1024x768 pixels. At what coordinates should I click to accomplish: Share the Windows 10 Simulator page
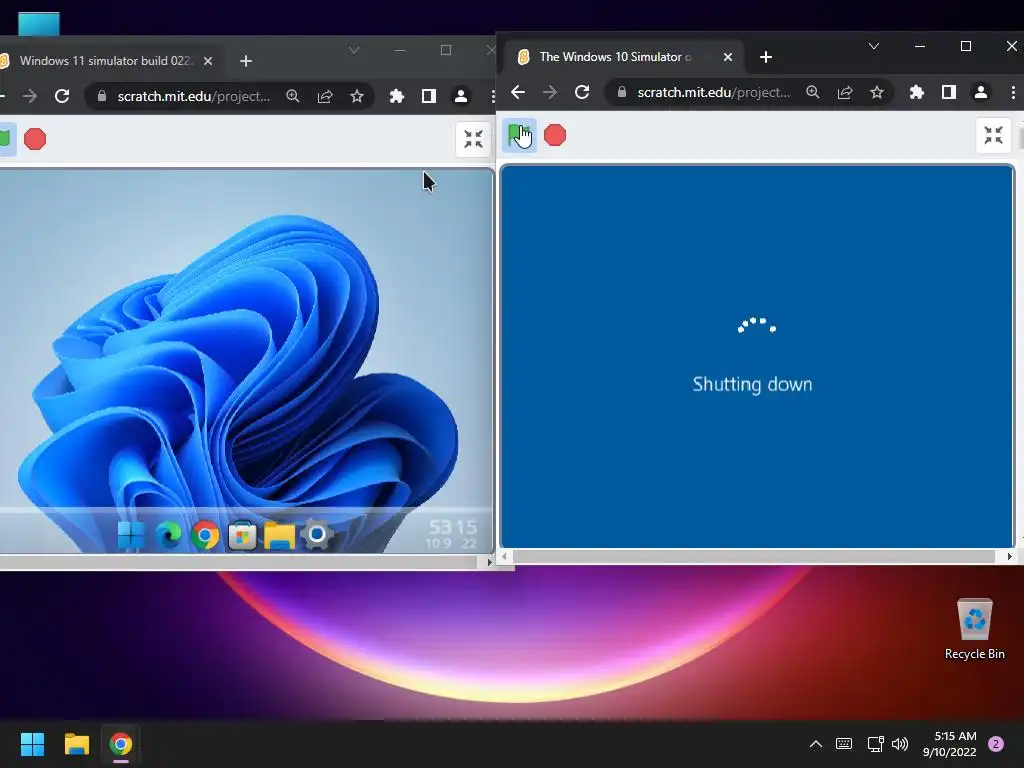tap(844, 92)
